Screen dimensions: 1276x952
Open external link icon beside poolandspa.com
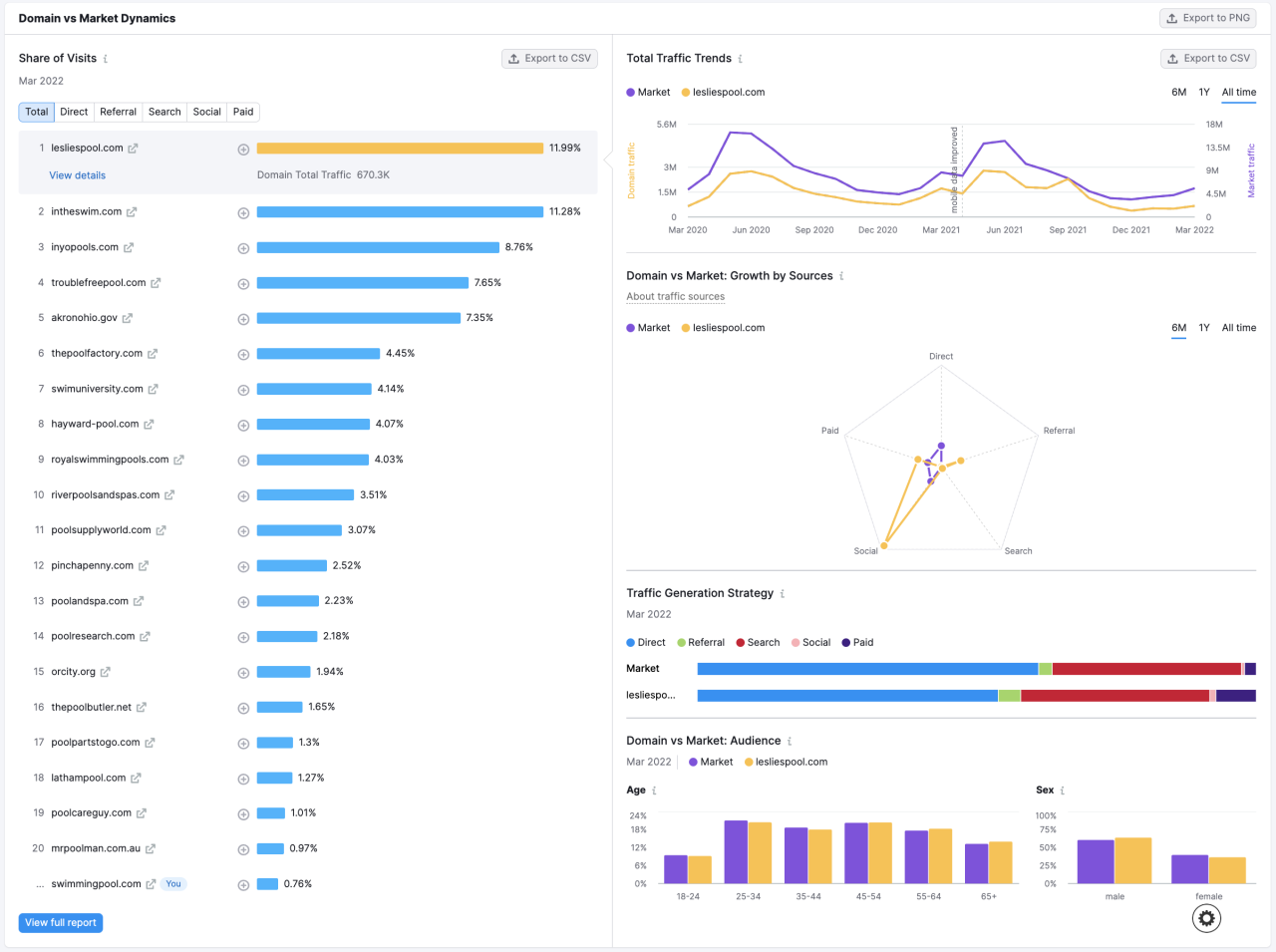tap(139, 601)
